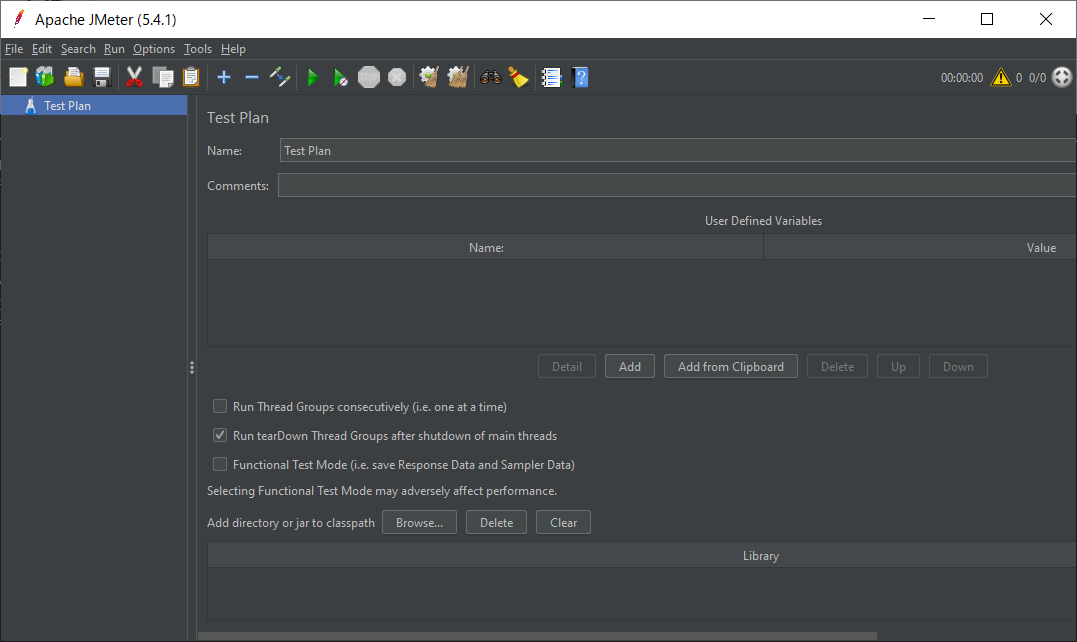This screenshot has width=1077, height=642.
Task: Open the Function Helper dialog icon
Action: (x=552, y=78)
